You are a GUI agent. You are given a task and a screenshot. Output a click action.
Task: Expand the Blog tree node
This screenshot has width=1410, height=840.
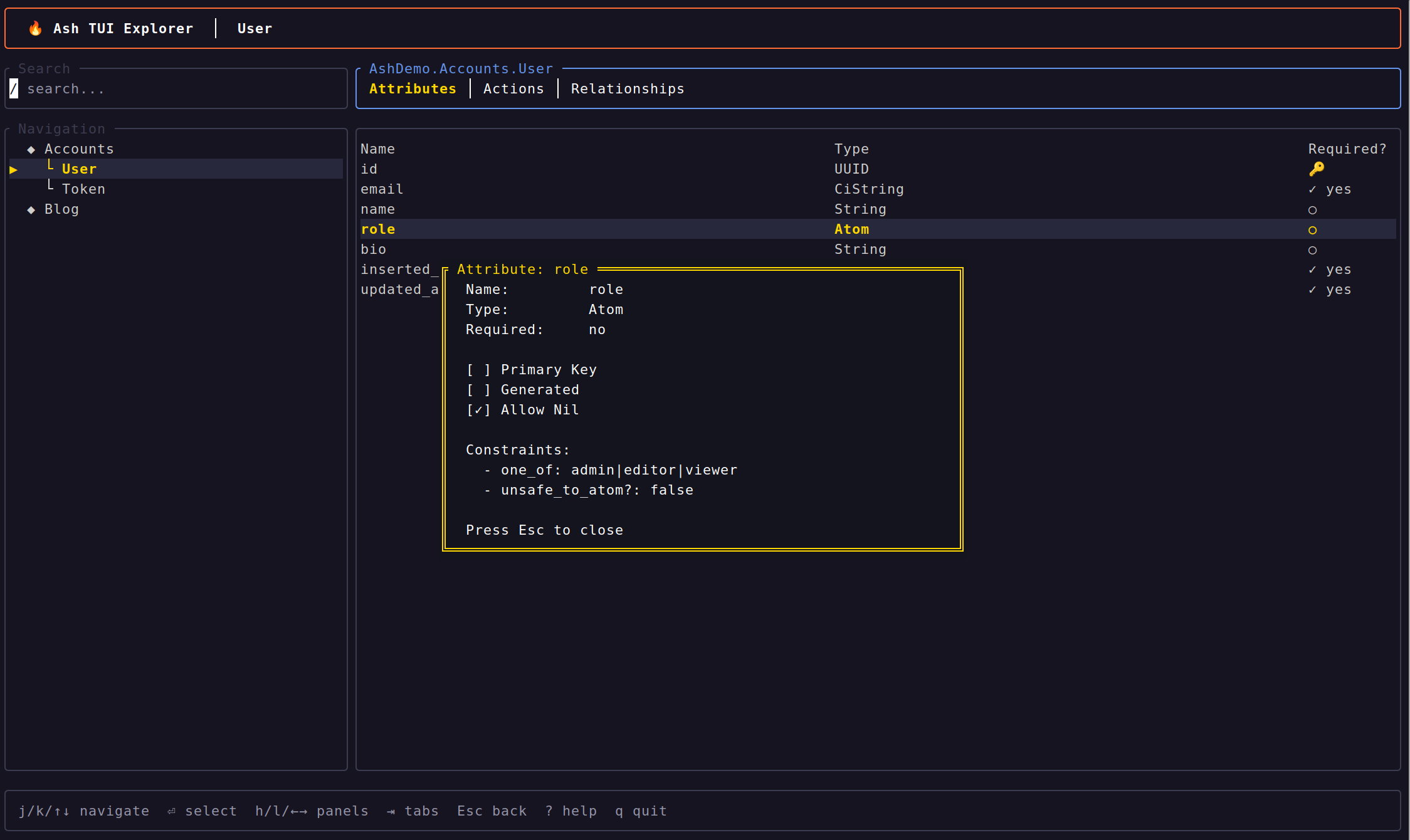31,209
